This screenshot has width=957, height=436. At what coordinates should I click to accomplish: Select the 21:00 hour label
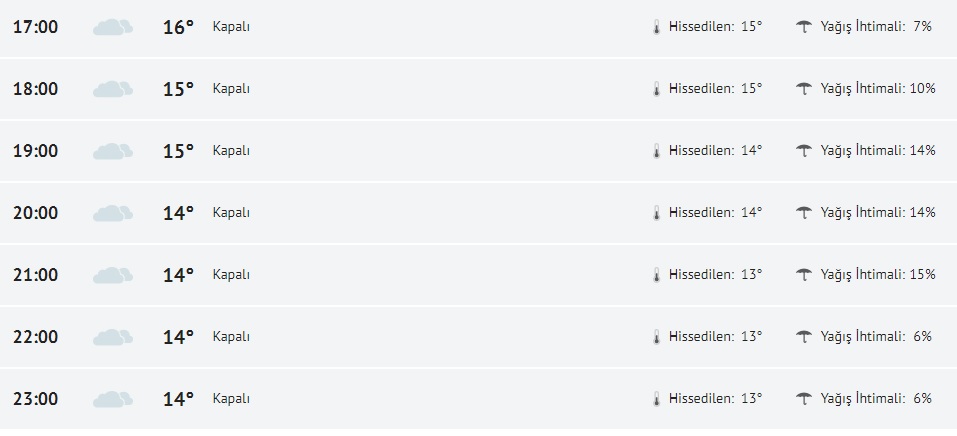[x=35, y=275]
